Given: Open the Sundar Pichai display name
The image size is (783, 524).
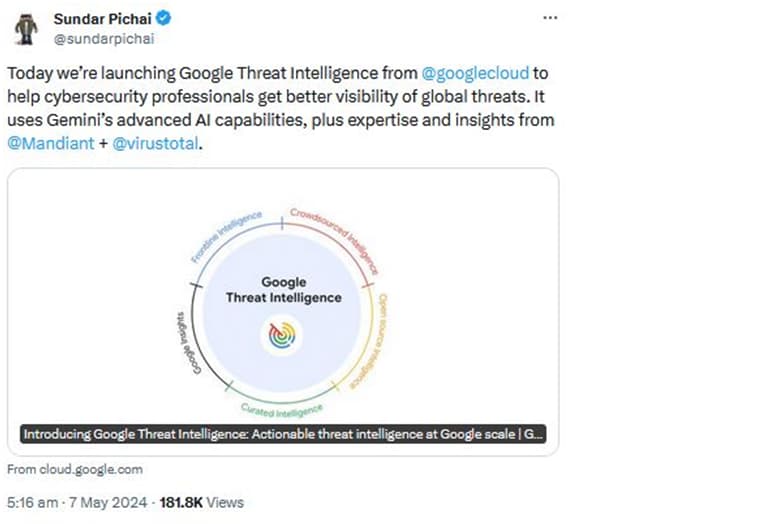Looking at the screenshot, I should 104,19.
